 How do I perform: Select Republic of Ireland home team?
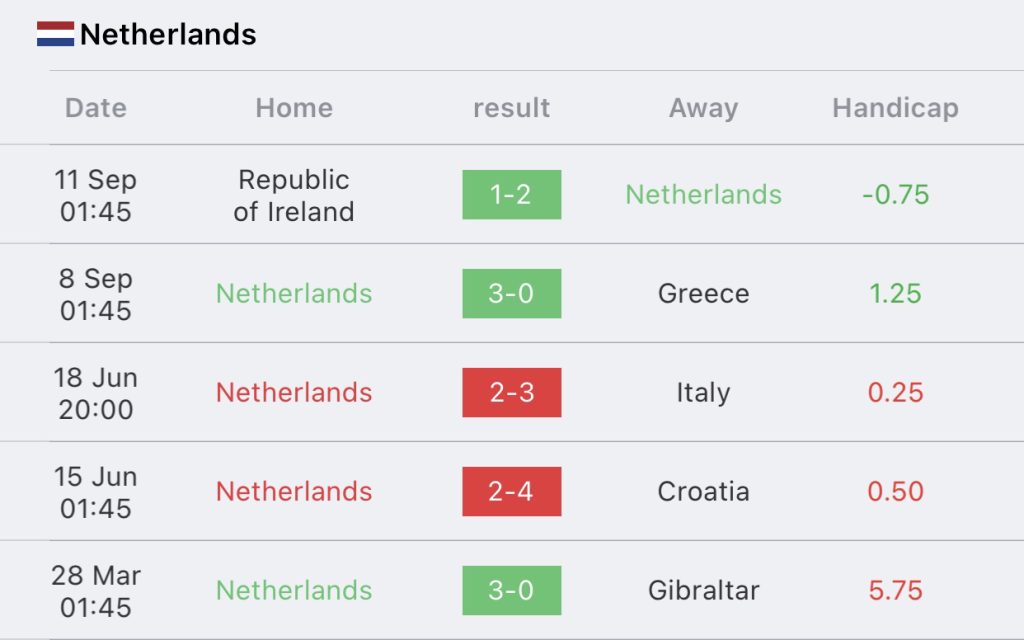294,195
